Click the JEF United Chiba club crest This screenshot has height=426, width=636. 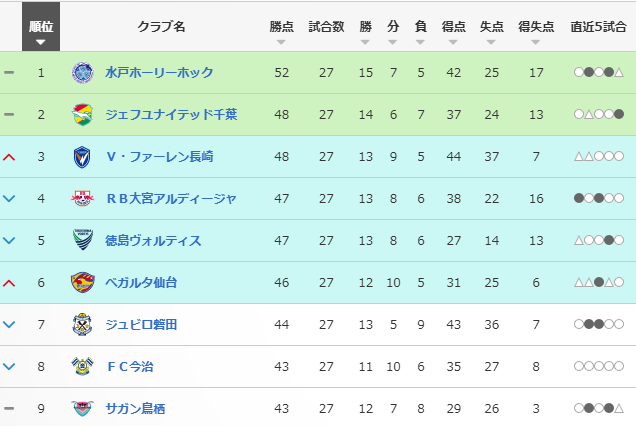click(82, 115)
